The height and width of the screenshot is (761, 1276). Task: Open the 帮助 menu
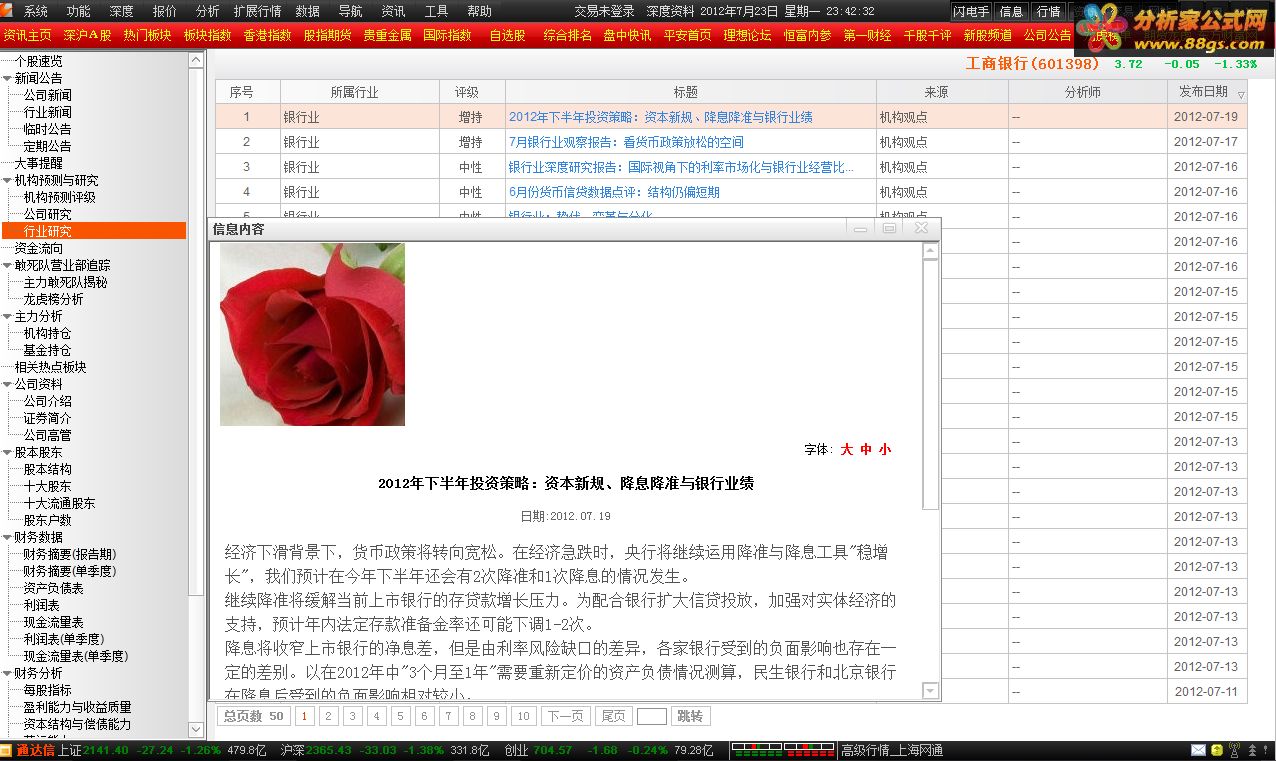479,11
